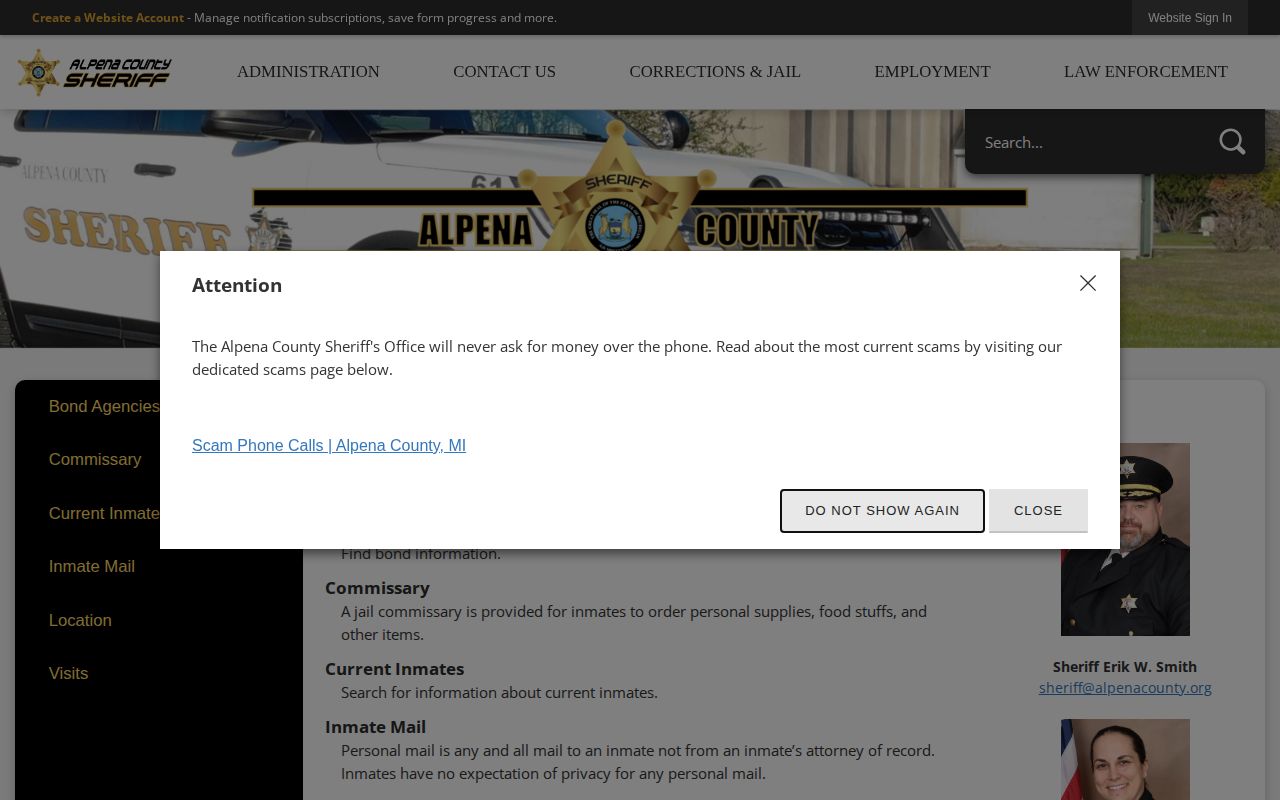Click the 'Search for information about current inmates.' text
1280x800 pixels.
click(499, 692)
